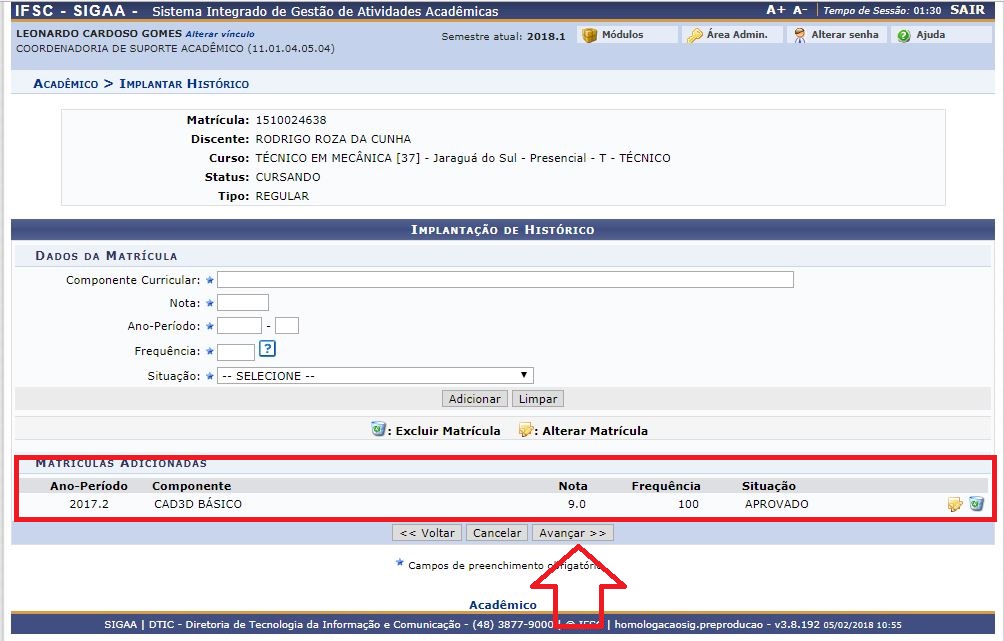This screenshot has width=1004, height=641.
Task: Click the Avançar >> button
Action: point(572,533)
